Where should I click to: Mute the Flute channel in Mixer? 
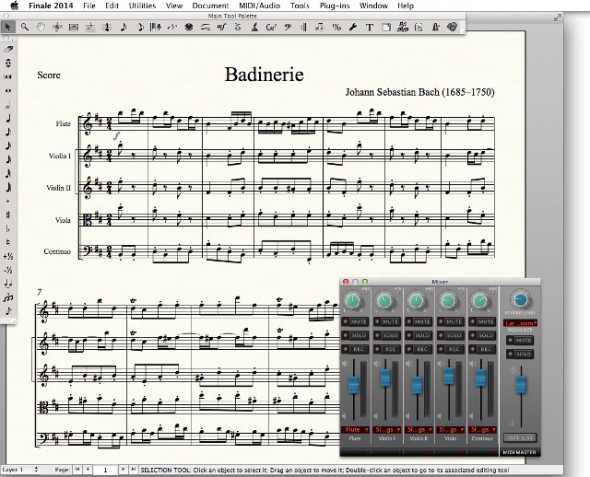pyautogui.click(x=355, y=322)
